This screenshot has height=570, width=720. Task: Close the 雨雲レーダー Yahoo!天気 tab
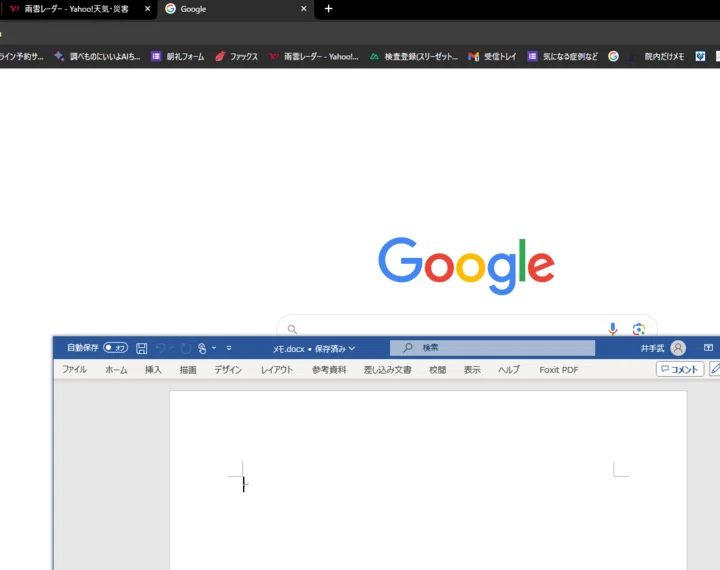tap(147, 9)
